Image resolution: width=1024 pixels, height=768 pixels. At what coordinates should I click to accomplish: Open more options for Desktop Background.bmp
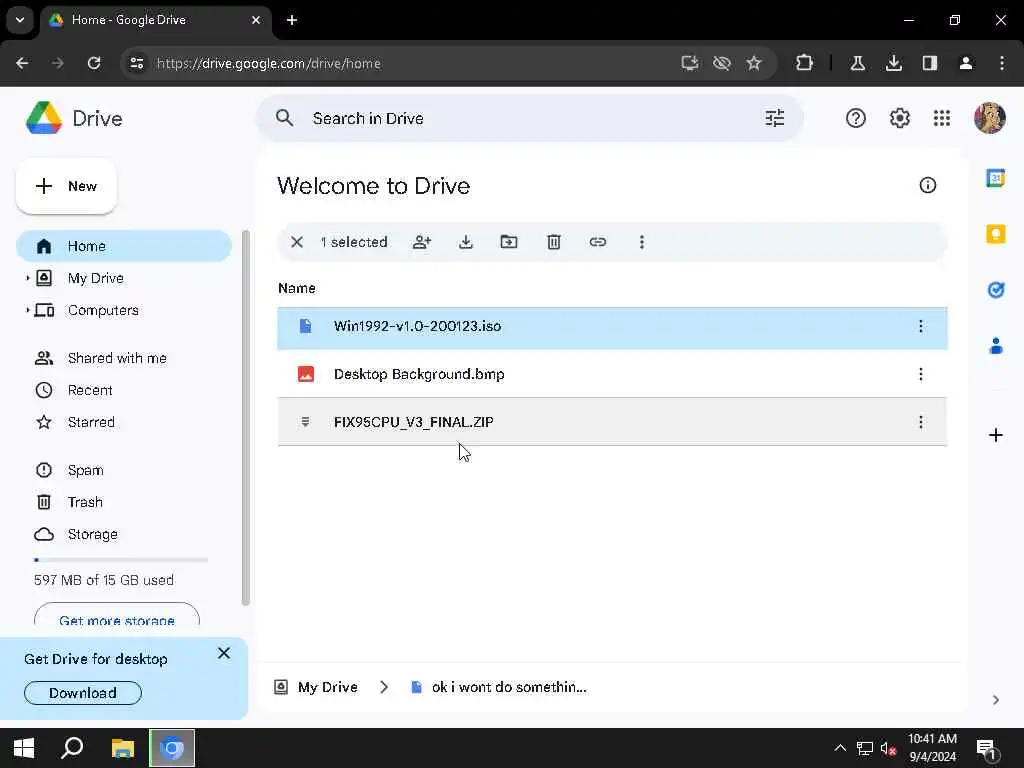pos(921,374)
